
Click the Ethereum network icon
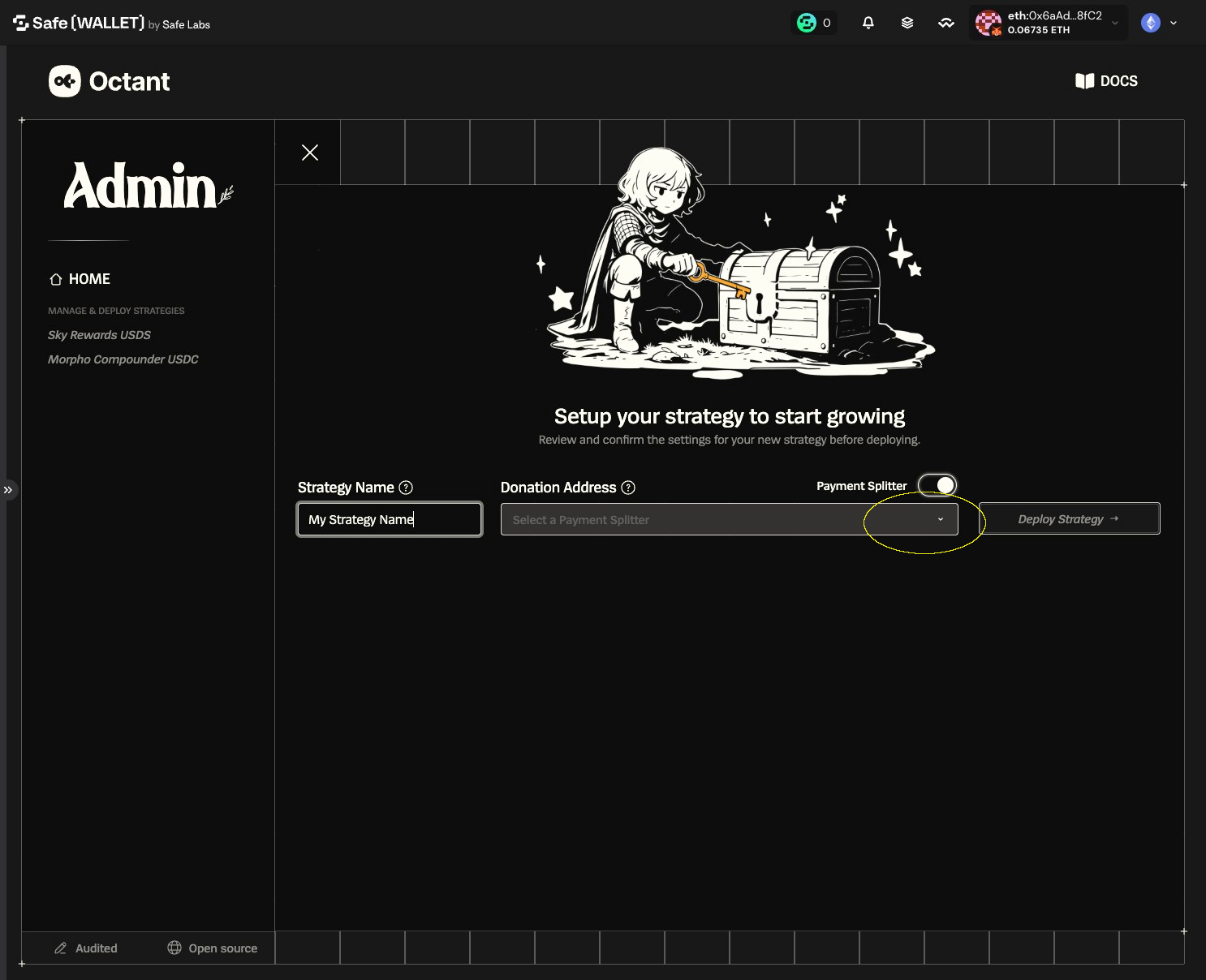click(1151, 23)
